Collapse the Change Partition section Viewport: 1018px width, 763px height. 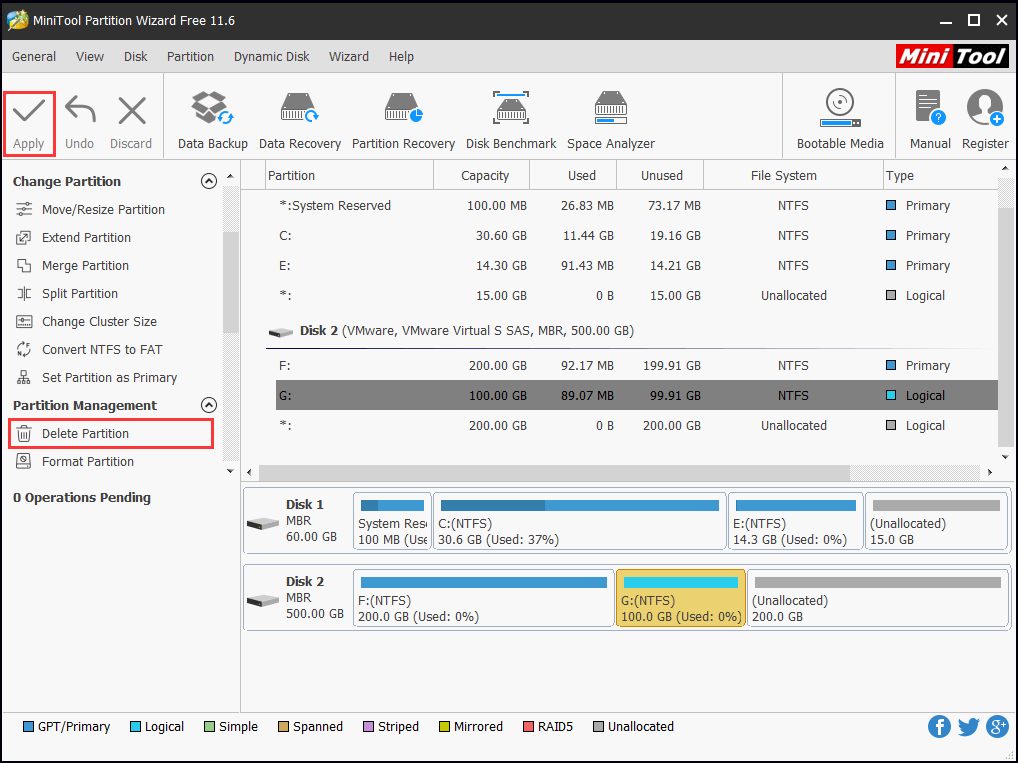pyautogui.click(x=208, y=181)
